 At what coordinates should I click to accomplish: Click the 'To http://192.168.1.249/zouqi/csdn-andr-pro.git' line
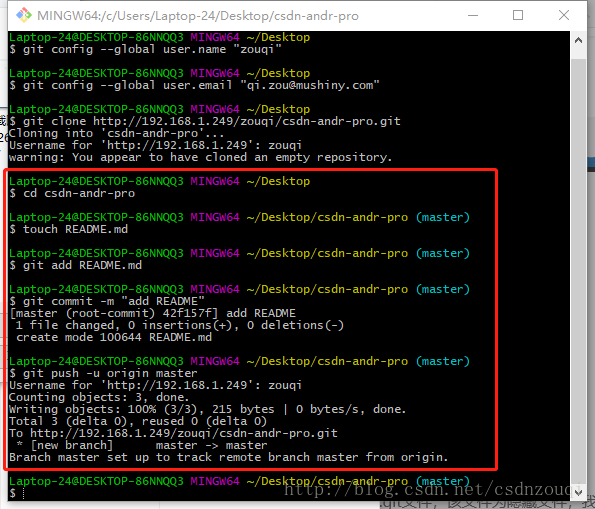[x=173, y=433]
